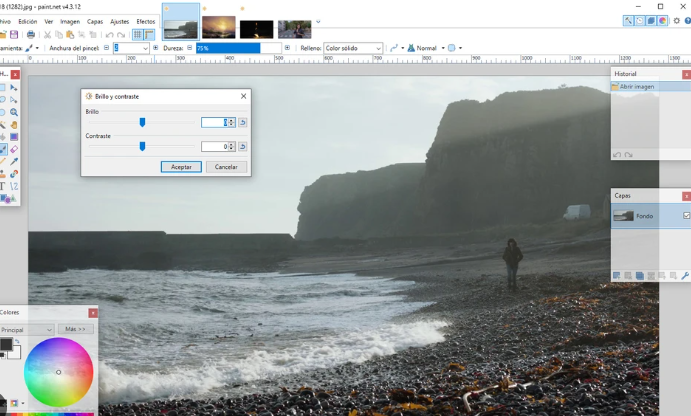Image resolution: width=691 pixels, height=416 pixels.
Task: Click the Help question mark icon
Action: tap(687, 21)
